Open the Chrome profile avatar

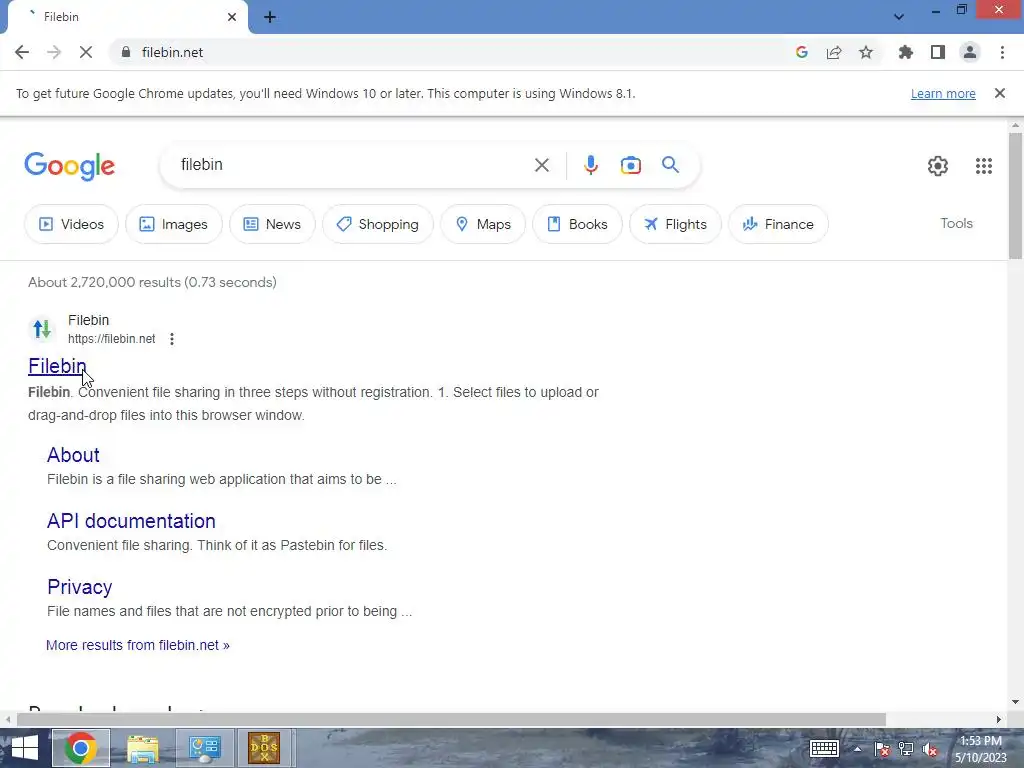pos(970,52)
